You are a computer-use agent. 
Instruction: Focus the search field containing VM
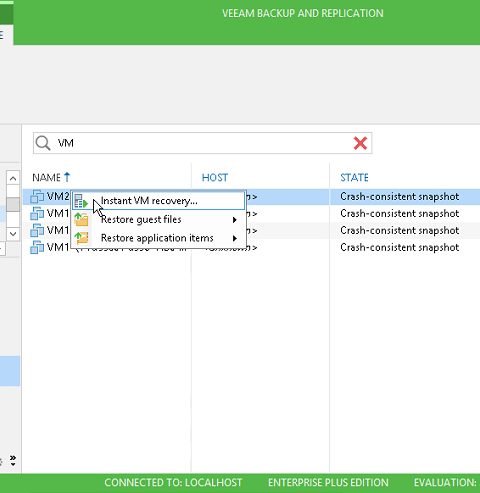202,143
